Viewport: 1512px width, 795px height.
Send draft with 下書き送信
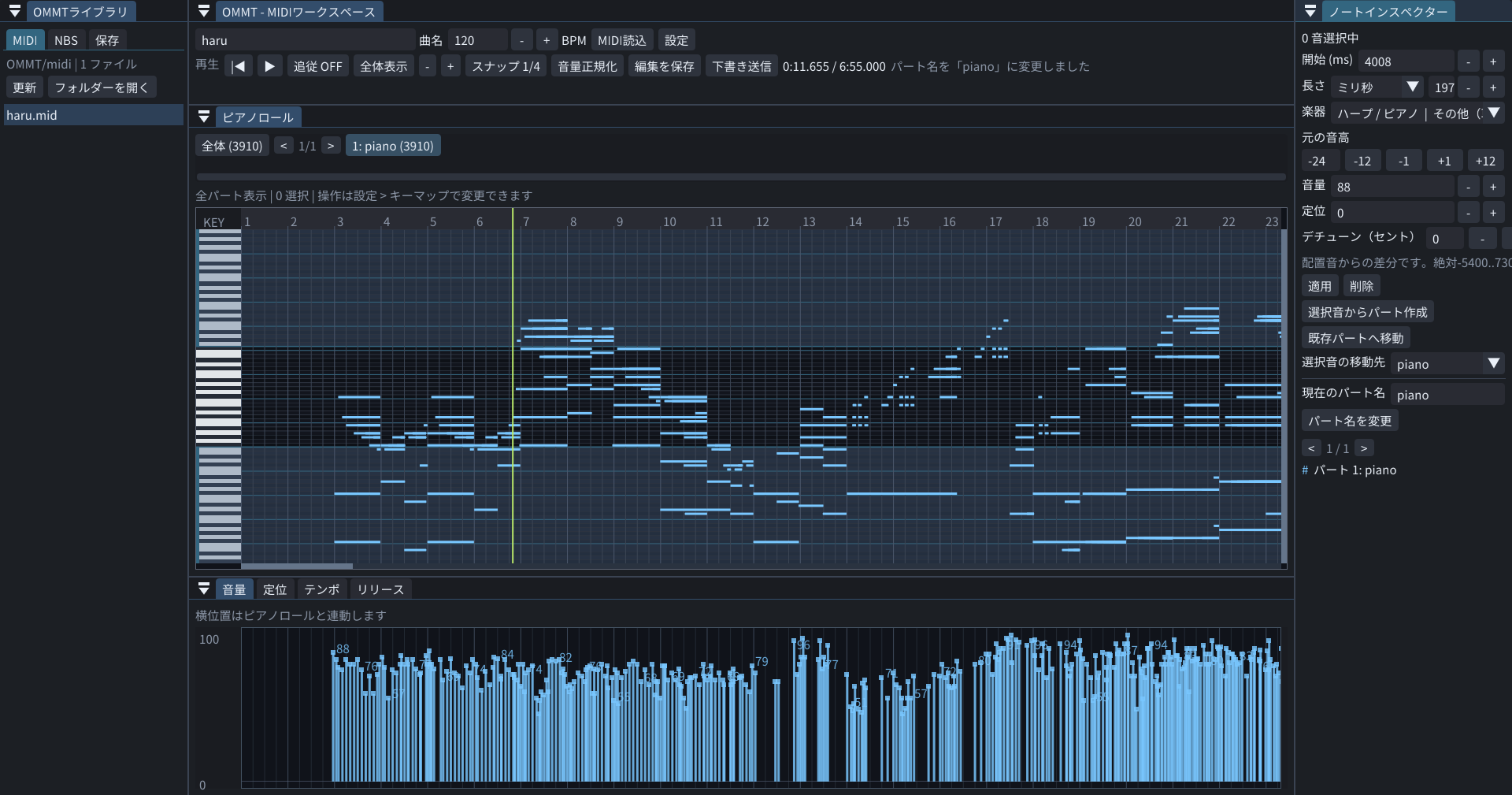742,66
